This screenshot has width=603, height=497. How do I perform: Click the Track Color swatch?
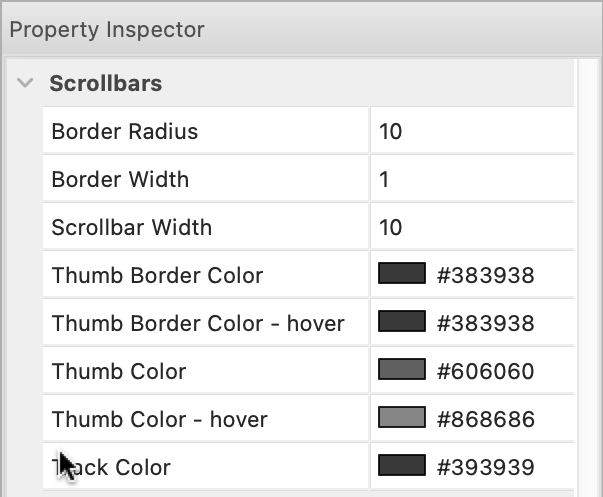coord(402,466)
